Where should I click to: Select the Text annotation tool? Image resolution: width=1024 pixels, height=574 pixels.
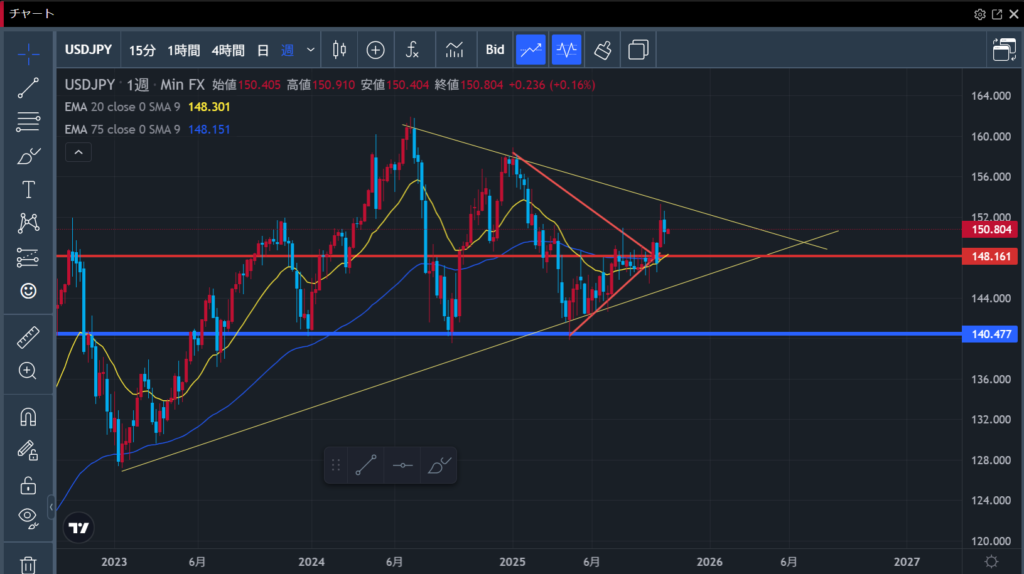[x=28, y=190]
